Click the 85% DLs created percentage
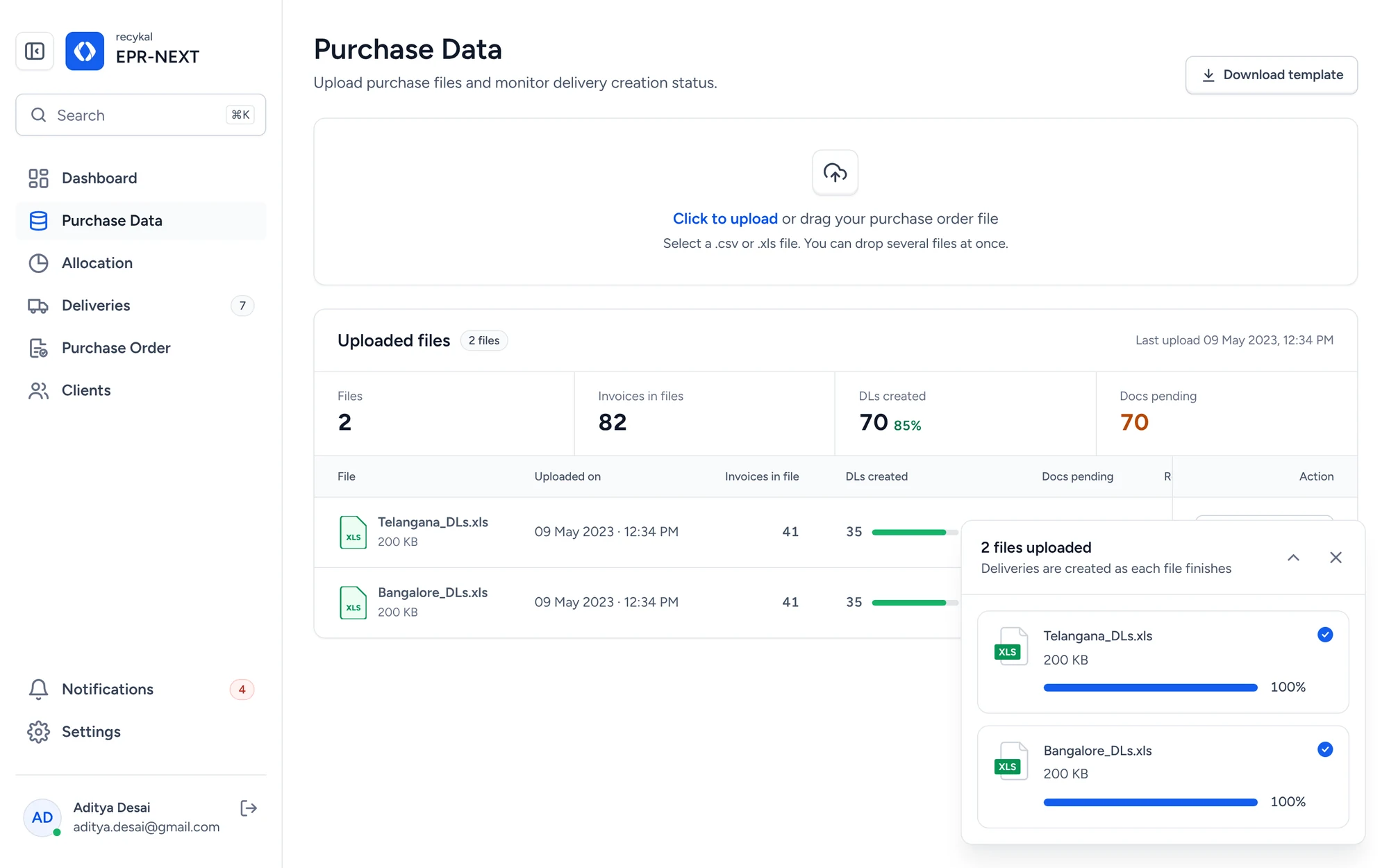 [907, 425]
